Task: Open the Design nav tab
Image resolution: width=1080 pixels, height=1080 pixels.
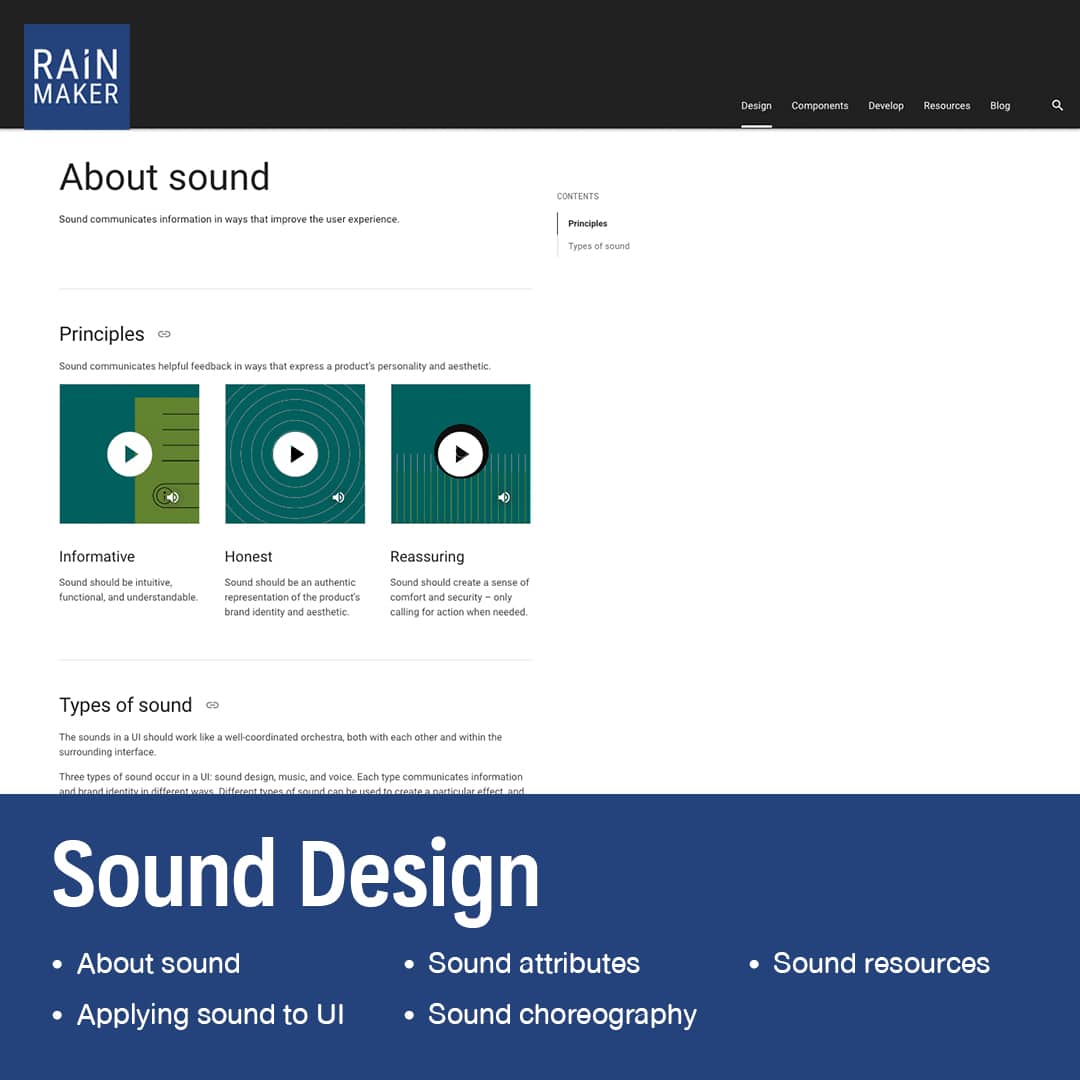Action: click(756, 106)
